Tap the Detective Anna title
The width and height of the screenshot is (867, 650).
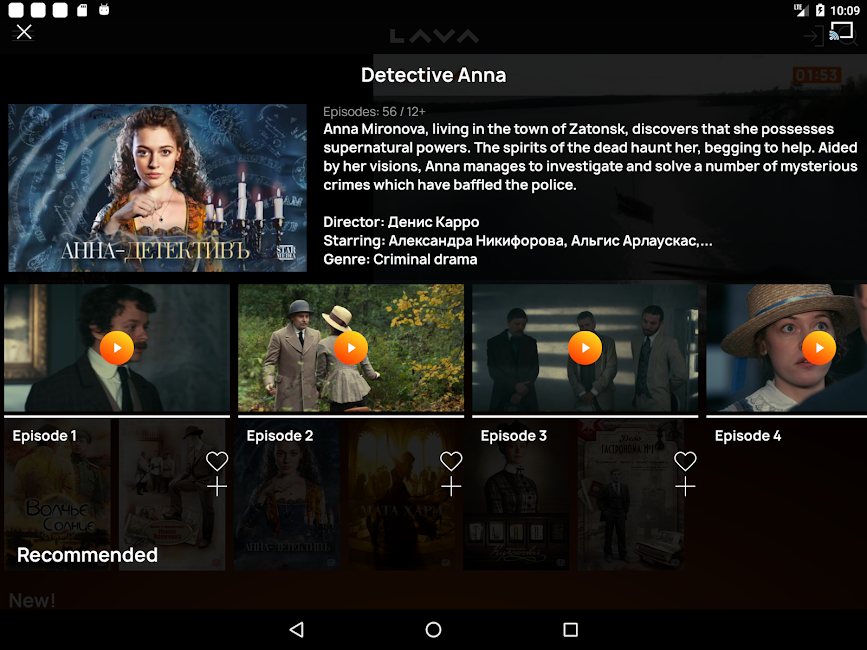click(x=434, y=75)
